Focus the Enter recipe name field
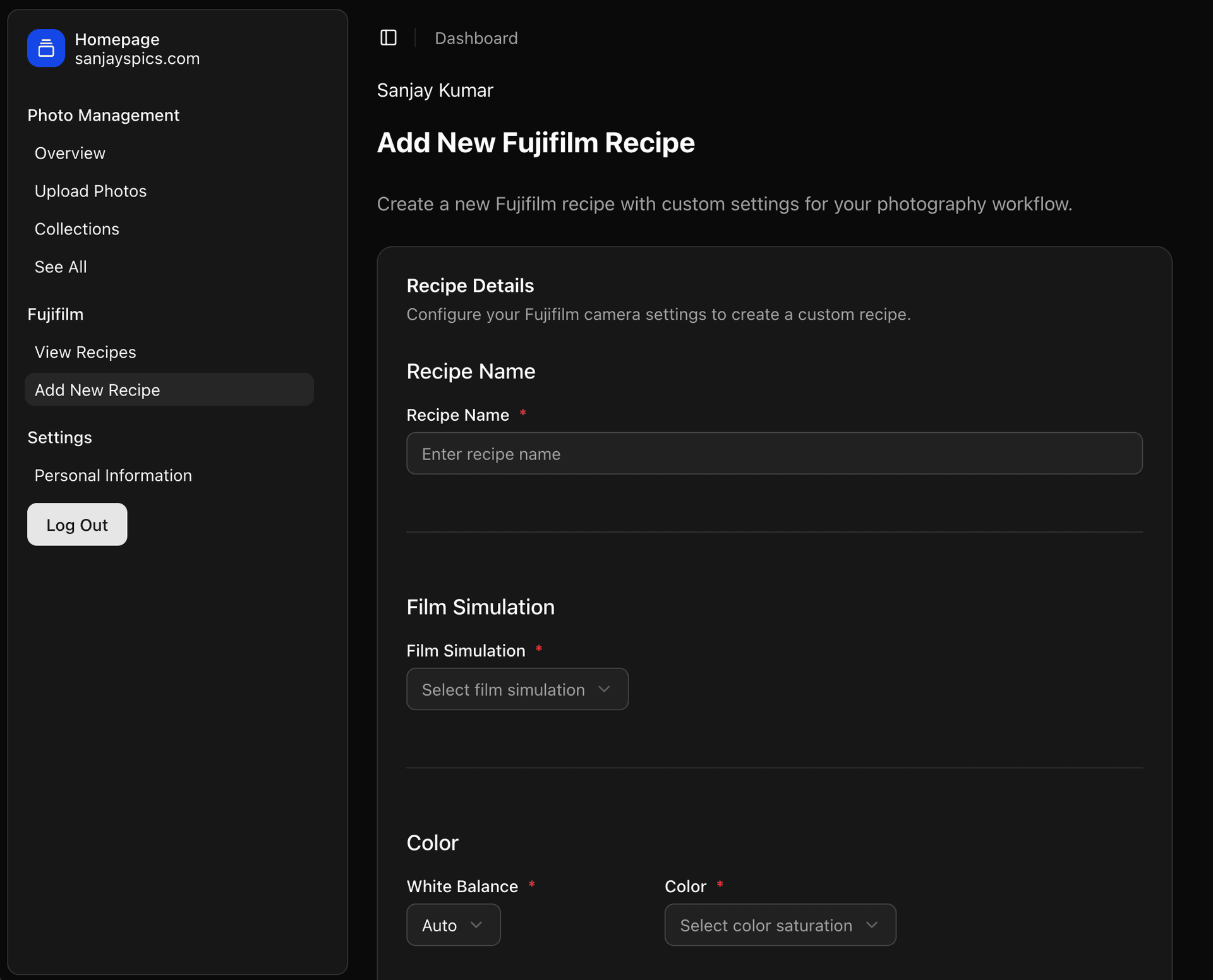Image resolution: width=1213 pixels, height=980 pixels. coord(775,454)
